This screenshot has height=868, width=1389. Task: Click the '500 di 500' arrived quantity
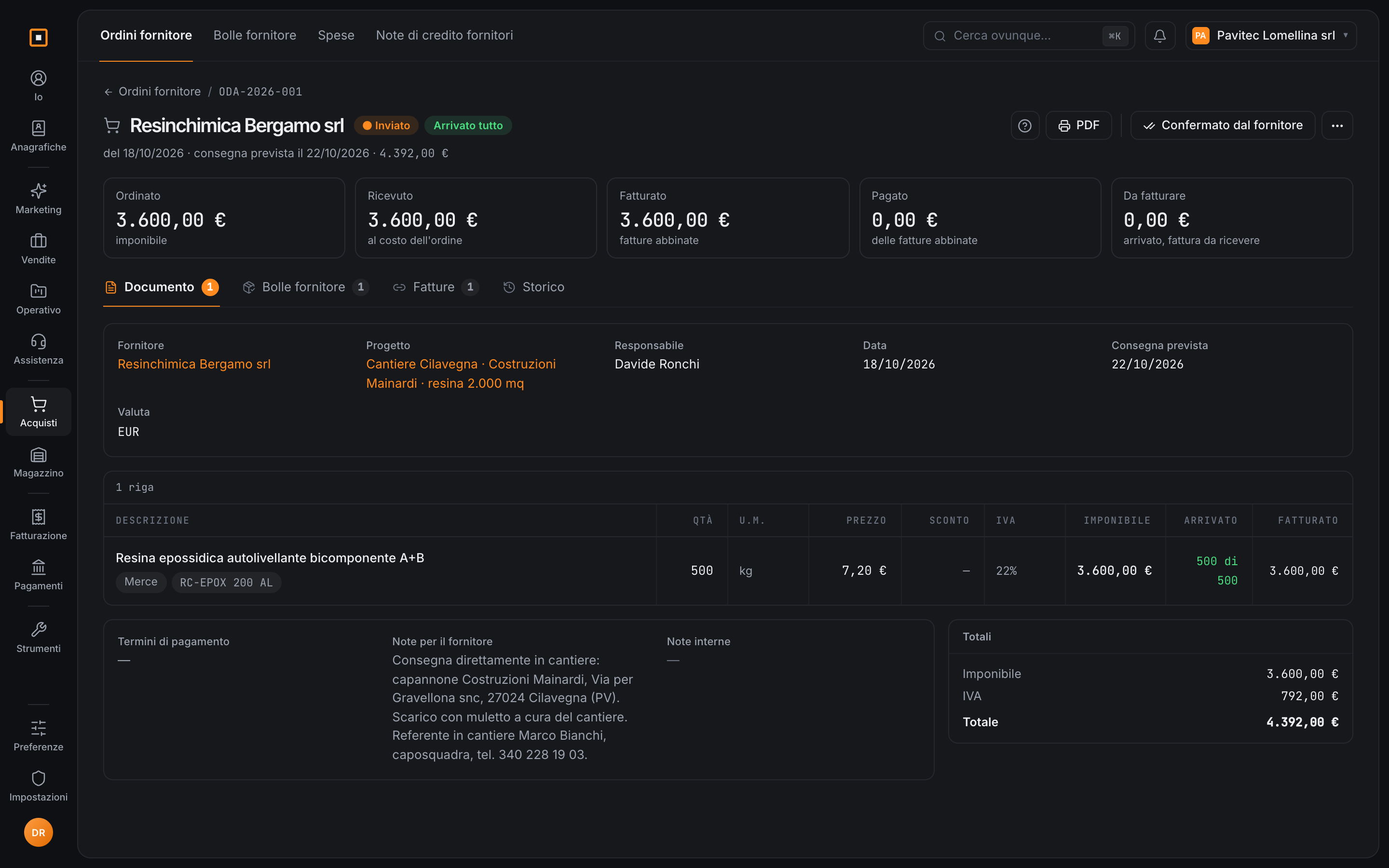click(1216, 570)
